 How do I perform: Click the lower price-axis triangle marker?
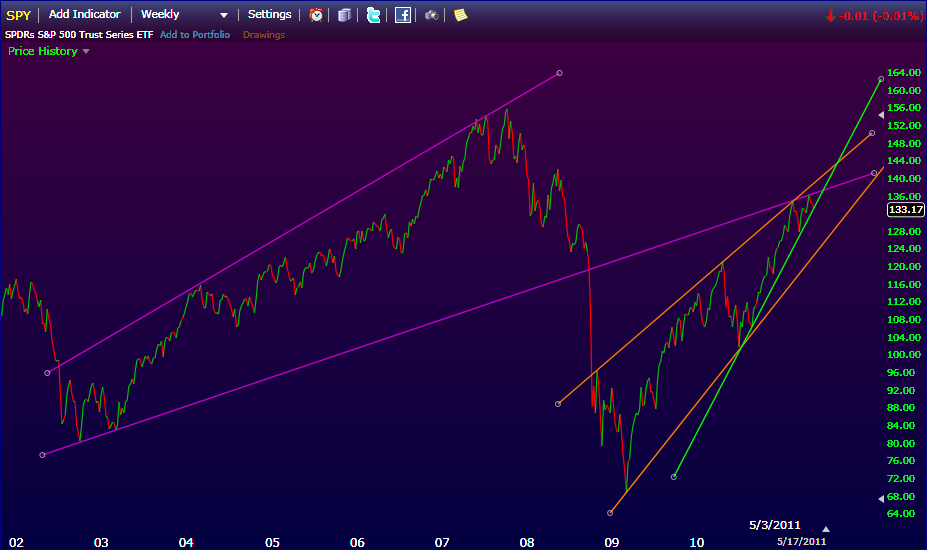(x=881, y=498)
